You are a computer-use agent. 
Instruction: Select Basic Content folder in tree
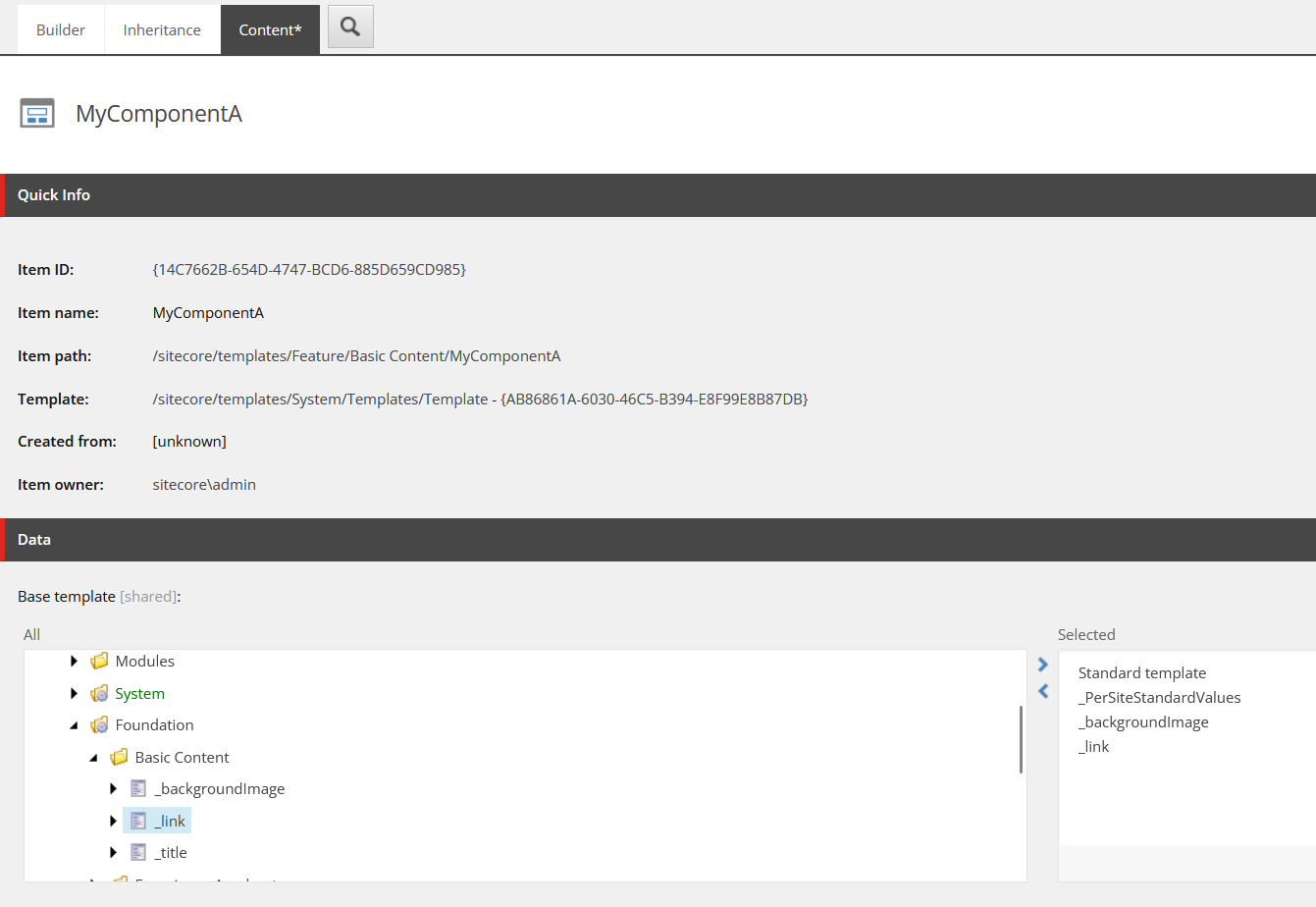point(183,758)
